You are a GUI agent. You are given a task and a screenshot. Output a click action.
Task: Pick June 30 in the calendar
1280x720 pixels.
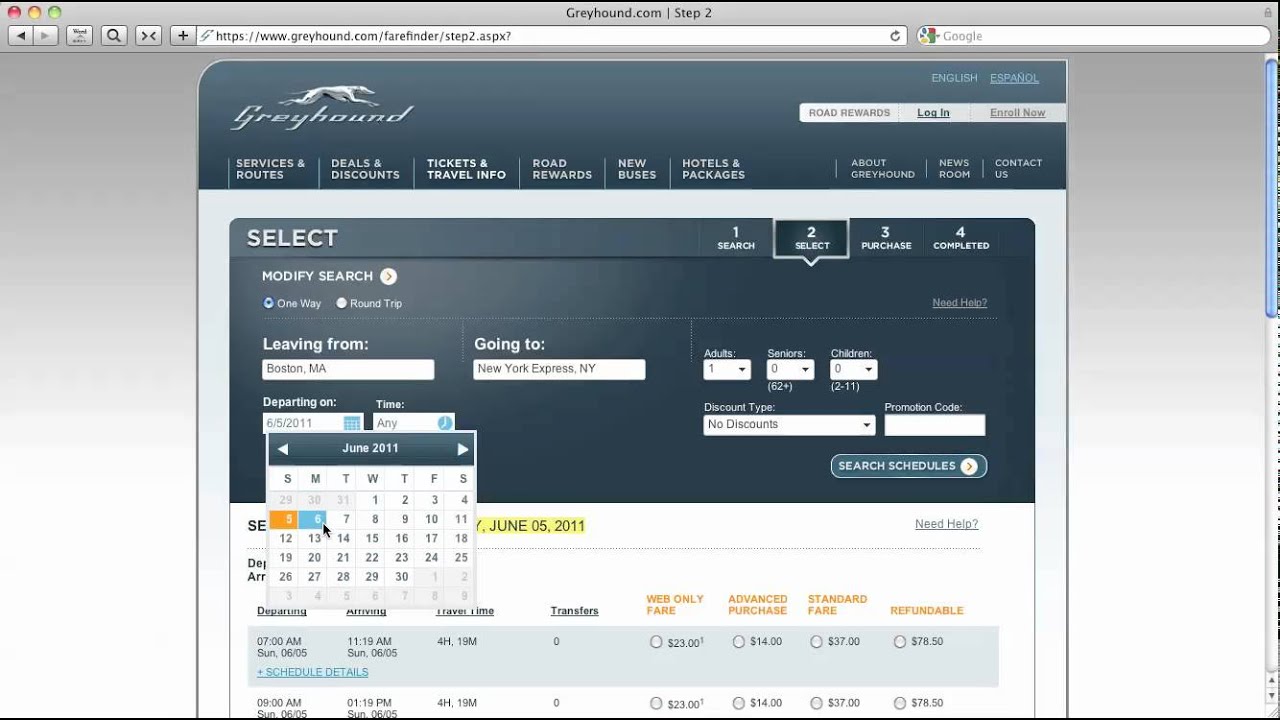click(401, 577)
